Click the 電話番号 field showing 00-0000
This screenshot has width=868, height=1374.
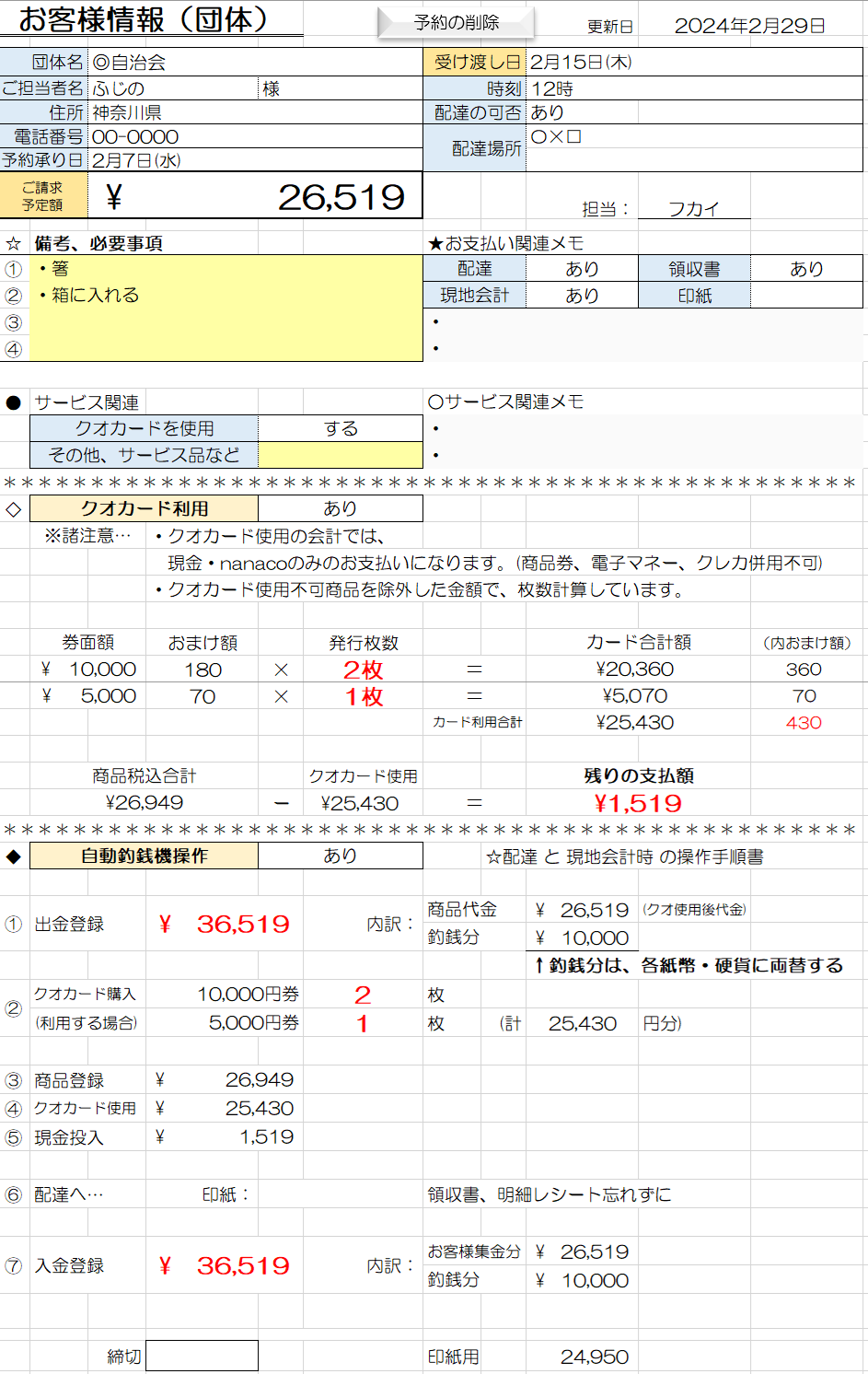coord(254,136)
